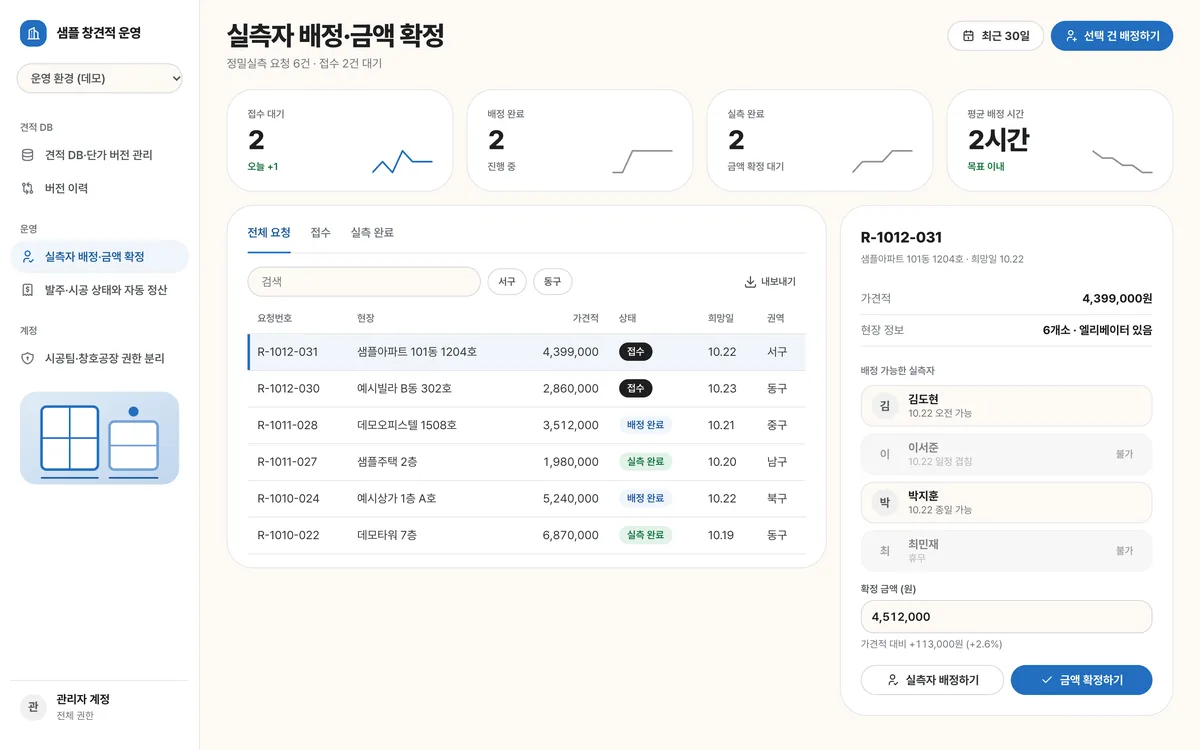Go to 버전 이력 in sidebar
The image size is (1200, 750).
tap(100, 188)
